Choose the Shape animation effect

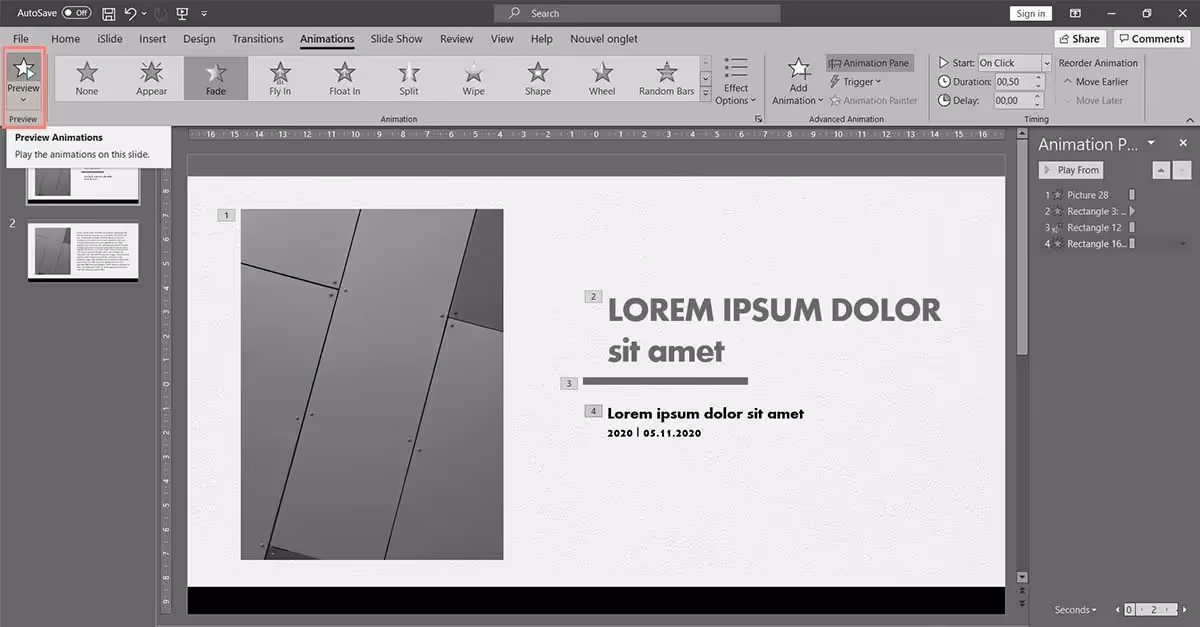pyautogui.click(x=537, y=78)
